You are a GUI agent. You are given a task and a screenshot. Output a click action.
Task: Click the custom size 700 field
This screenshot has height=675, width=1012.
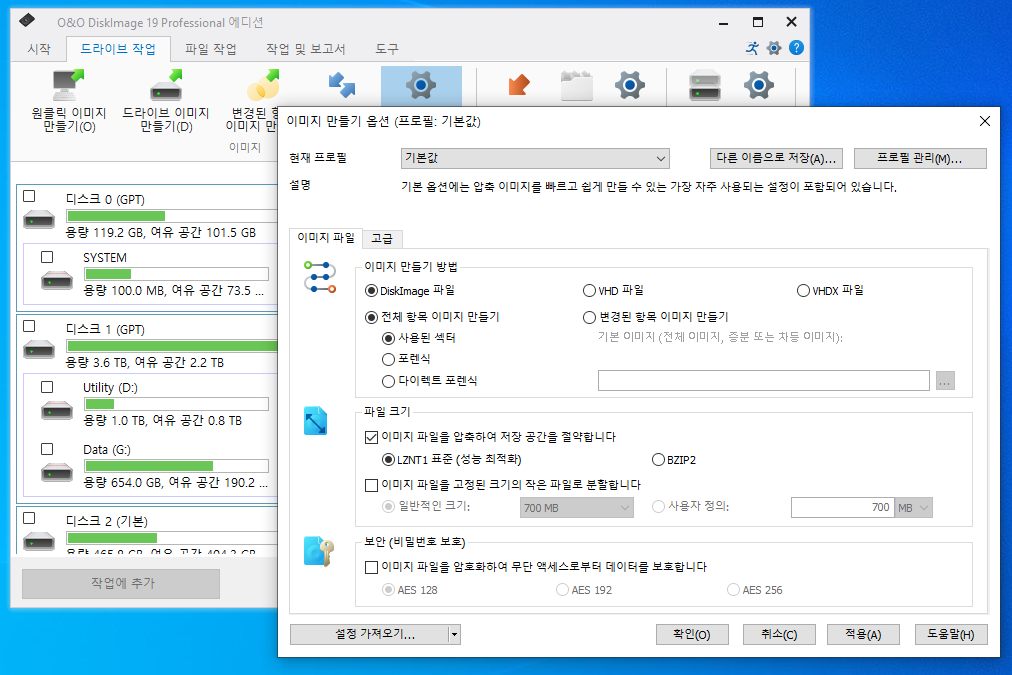842,508
